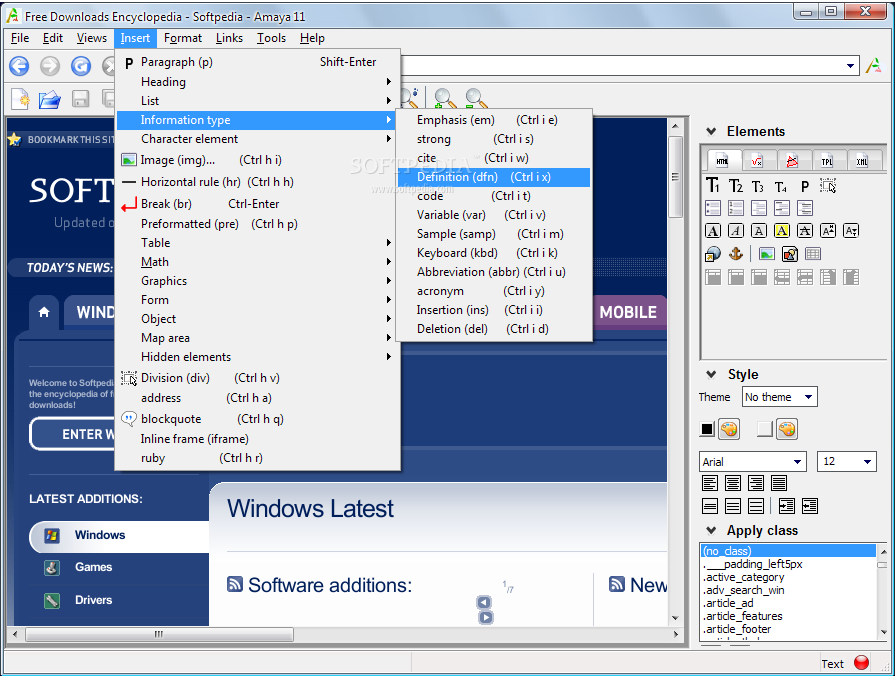This screenshot has height=676, width=895.
Task: Click the increase indent icon
Action: pyautogui.click(x=787, y=506)
